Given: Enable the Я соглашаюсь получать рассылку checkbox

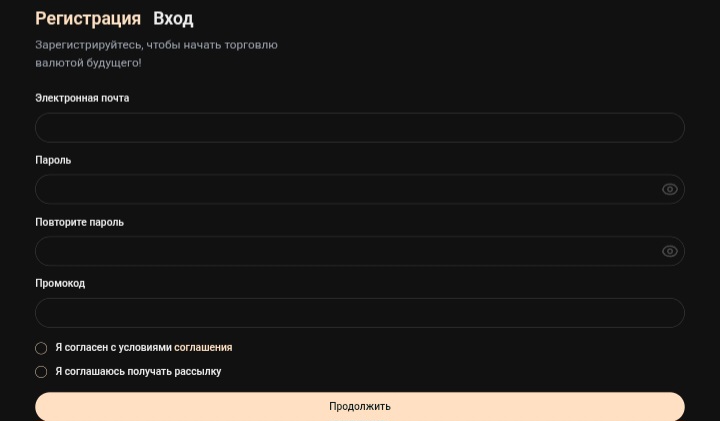Looking at the screenshot, I should click(x=41, y=372).
